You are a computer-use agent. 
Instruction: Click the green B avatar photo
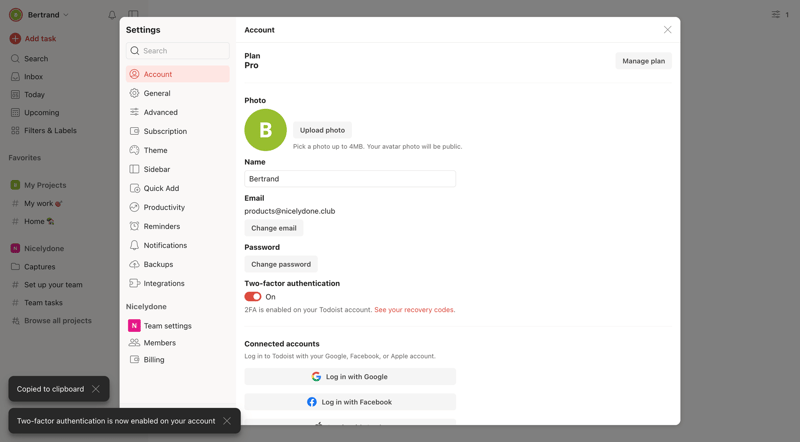point(265,130)
